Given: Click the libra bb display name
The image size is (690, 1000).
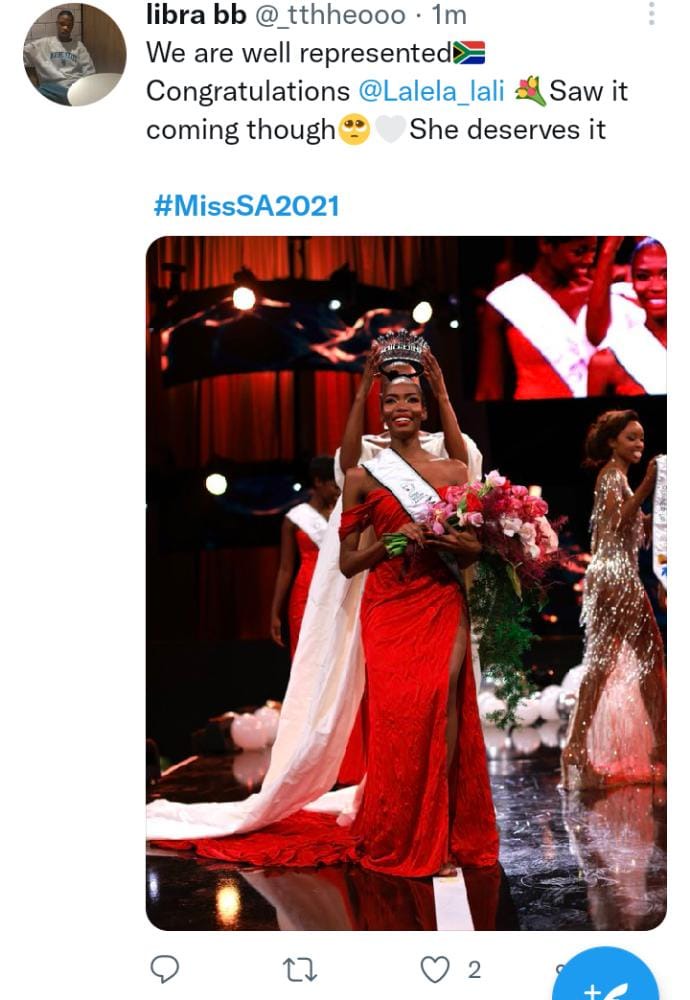Looking at the screenshot, I should 196,15.
